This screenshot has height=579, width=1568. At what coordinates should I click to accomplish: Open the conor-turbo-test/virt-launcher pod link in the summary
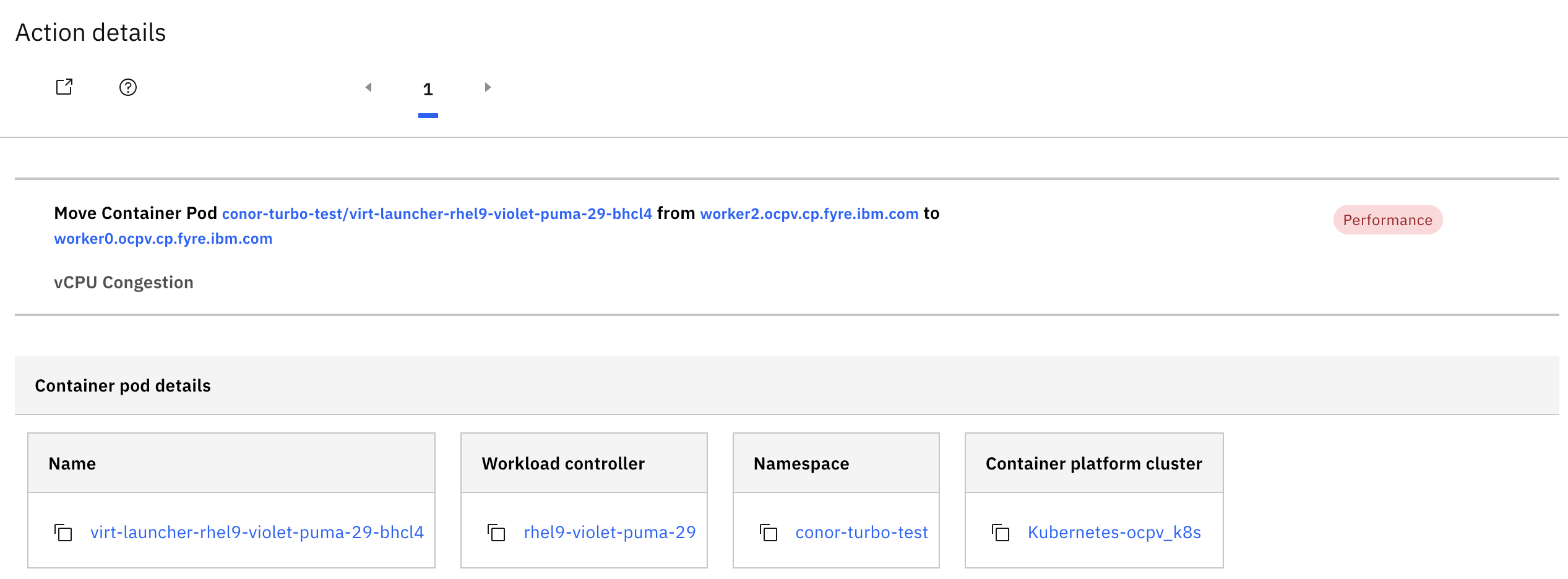pos(437,214)
